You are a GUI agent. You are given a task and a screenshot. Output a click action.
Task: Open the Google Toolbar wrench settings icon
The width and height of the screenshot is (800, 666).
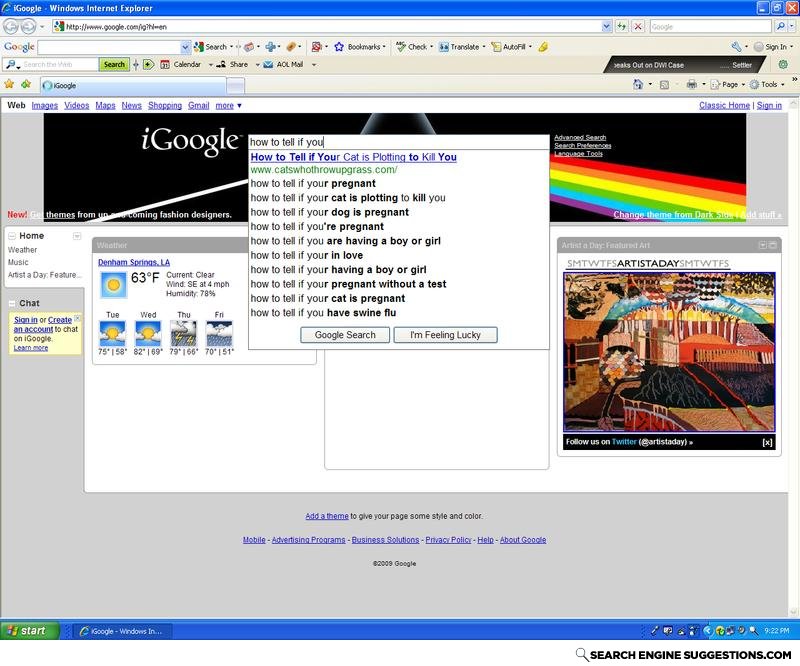click(736, 47)
